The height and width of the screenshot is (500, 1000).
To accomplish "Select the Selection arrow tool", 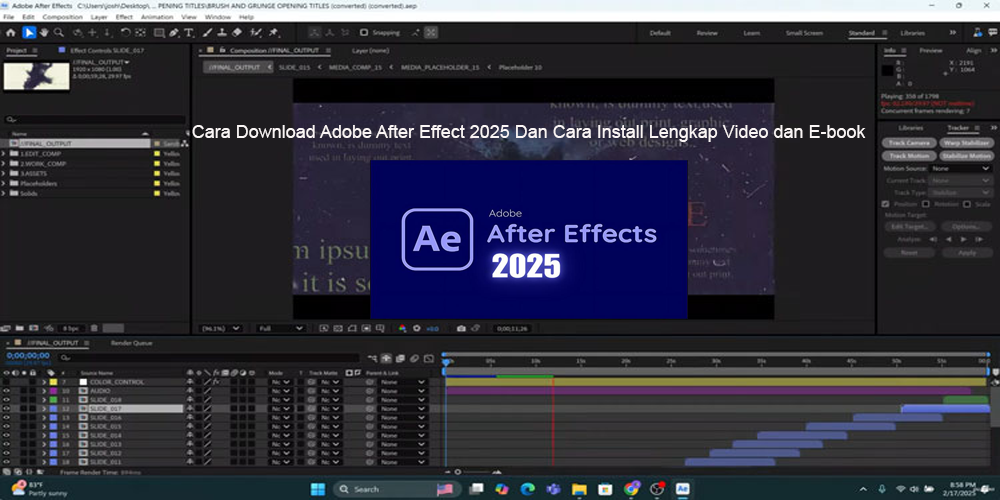I will click(29, 33).
